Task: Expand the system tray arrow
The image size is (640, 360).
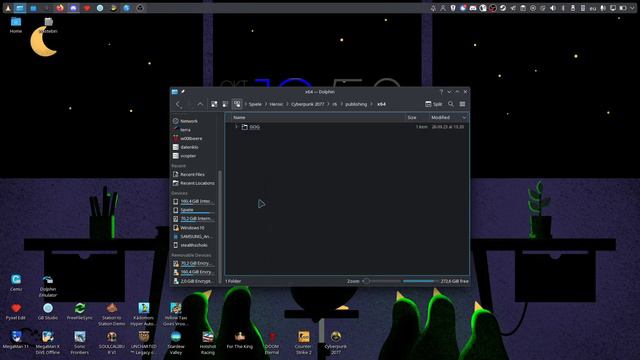Action: [x=633, y=8]
